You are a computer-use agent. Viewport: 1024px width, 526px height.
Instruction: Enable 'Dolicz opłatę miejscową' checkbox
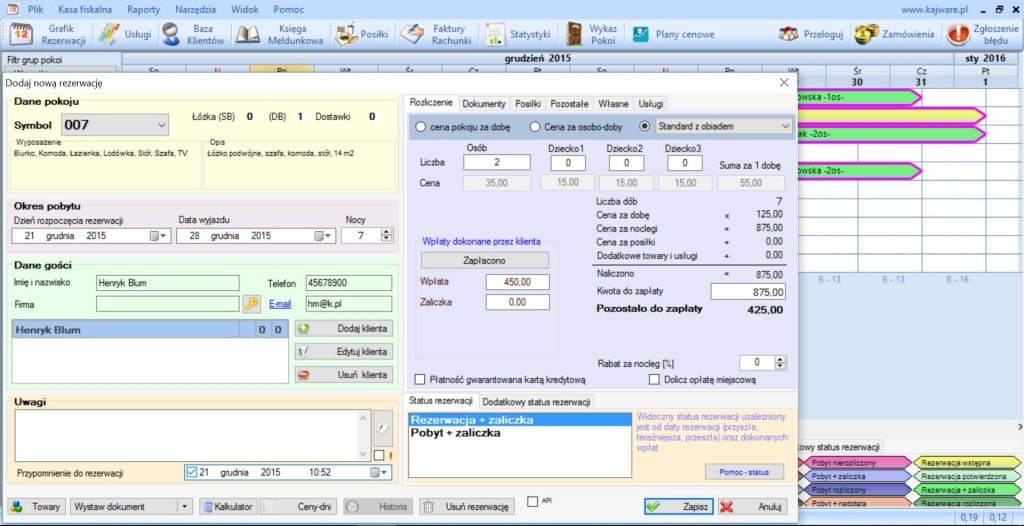pyautogui.click(x=654, y=379)
